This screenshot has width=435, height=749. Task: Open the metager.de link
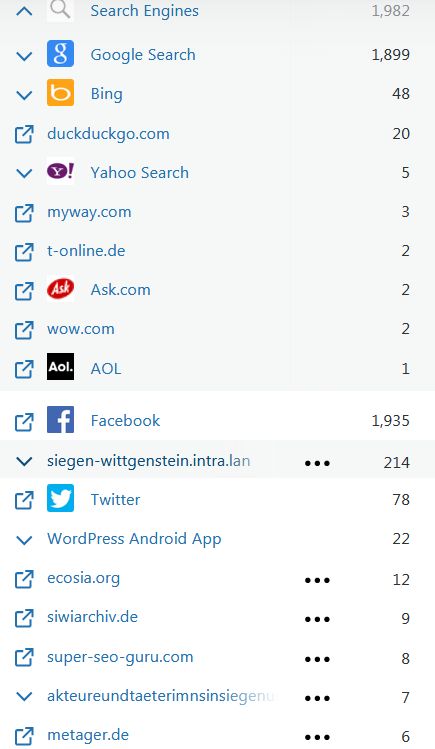tap(88, 735)
